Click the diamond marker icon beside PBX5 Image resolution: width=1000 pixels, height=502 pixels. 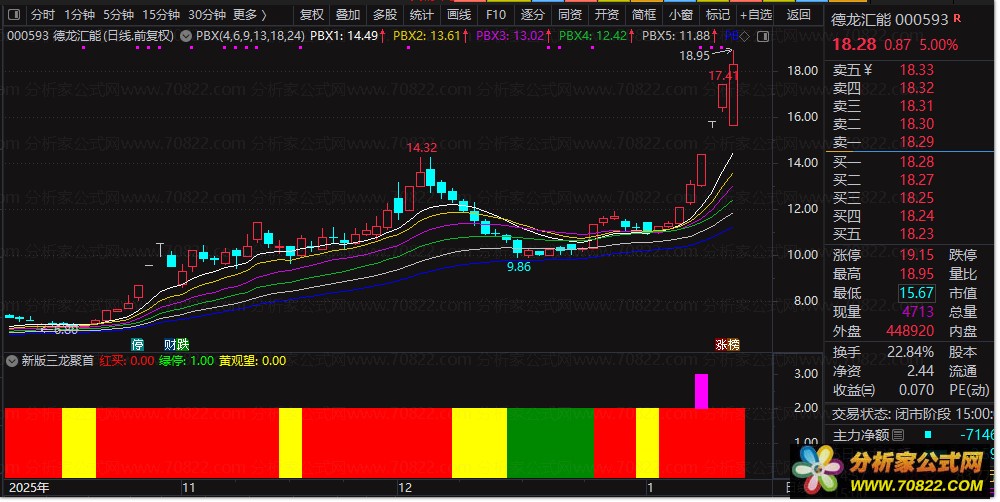[744, 36]
